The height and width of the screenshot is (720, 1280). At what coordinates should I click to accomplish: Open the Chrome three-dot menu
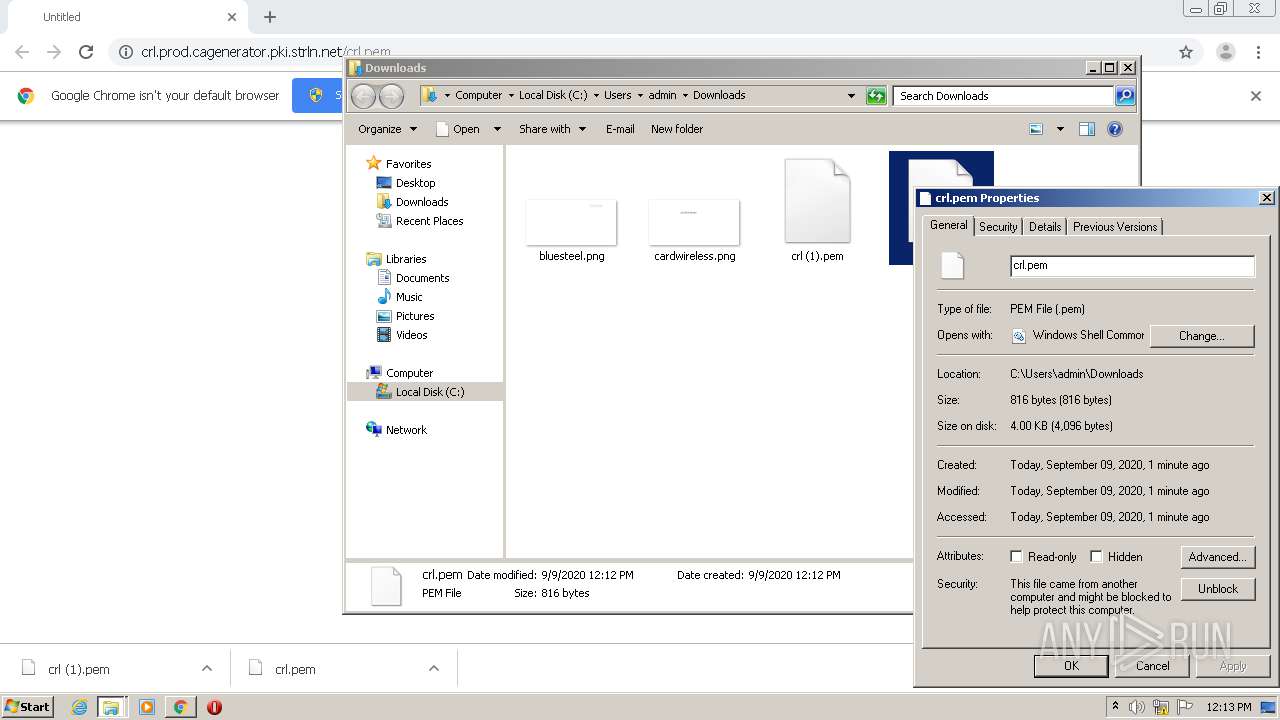(1259, 52)
